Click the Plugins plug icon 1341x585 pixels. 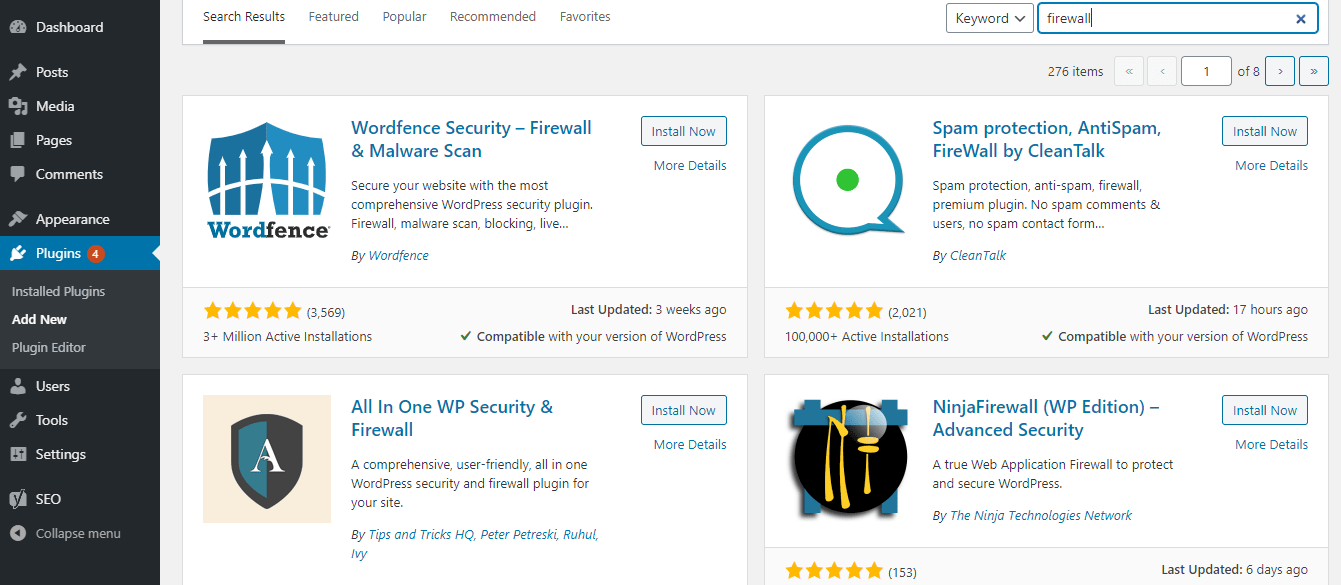click(x=18, y=253)
